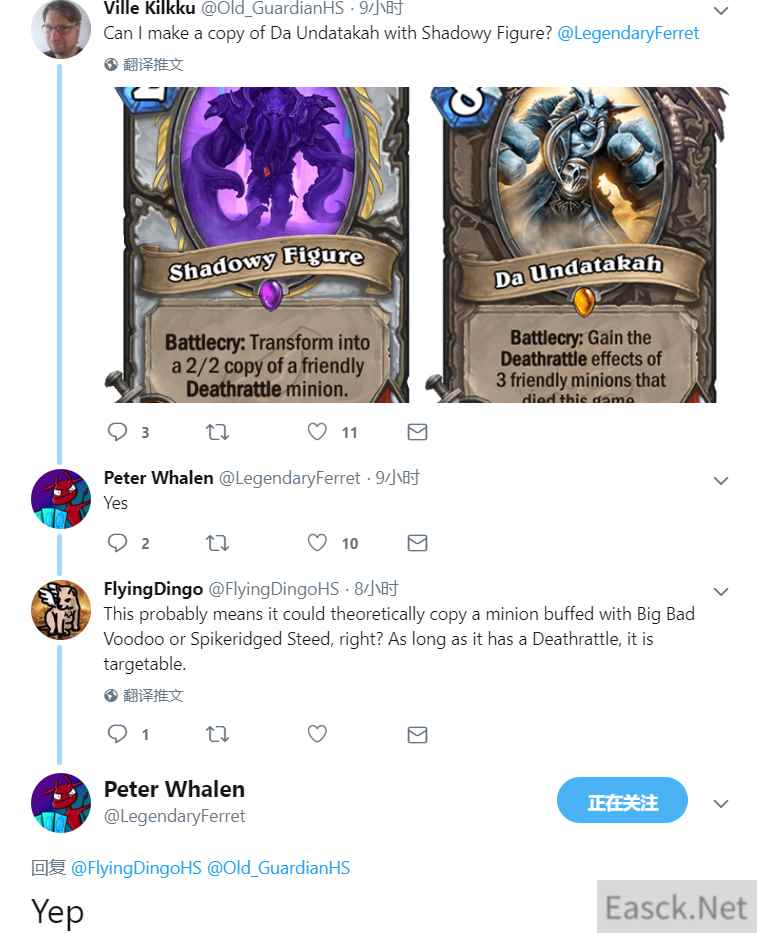Viewport: 757px width, 933px height.
Task: Retweet Peter Whalen's "Yes" reply
Action: point(217,543)
